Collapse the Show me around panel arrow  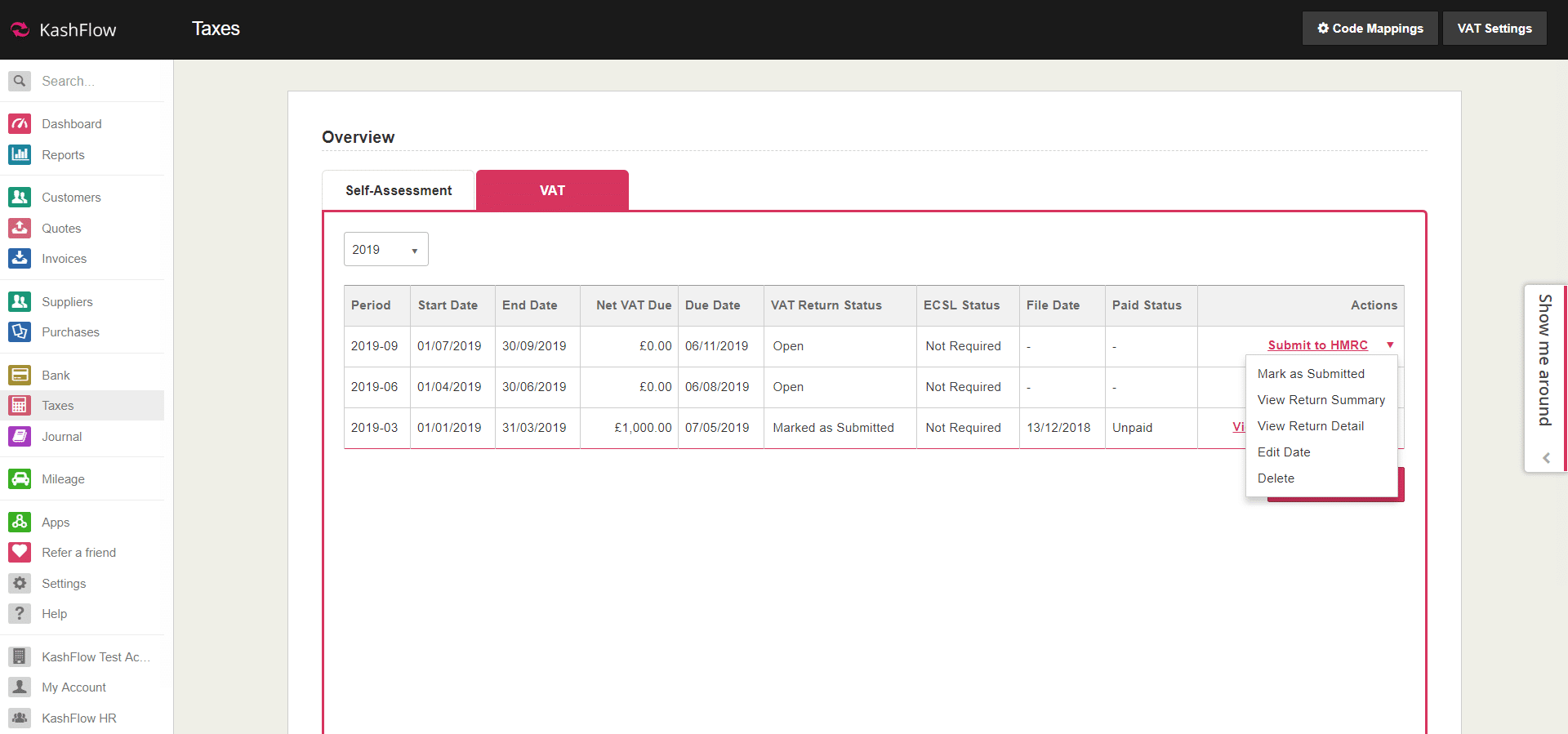[1546, 458]
